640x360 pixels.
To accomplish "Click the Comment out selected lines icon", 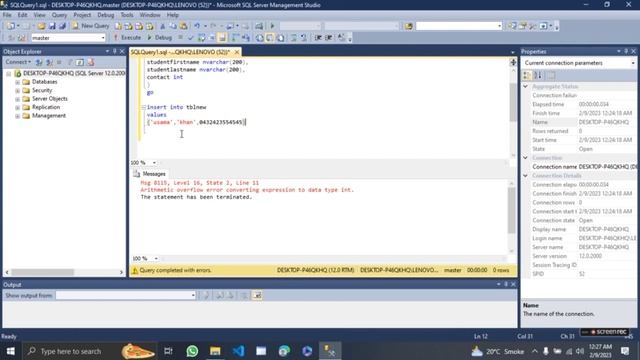I will pos(293,38).
